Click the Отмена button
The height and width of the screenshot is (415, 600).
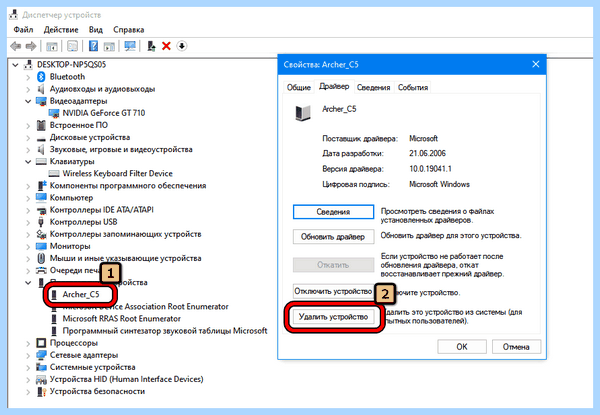pos(516,347)
